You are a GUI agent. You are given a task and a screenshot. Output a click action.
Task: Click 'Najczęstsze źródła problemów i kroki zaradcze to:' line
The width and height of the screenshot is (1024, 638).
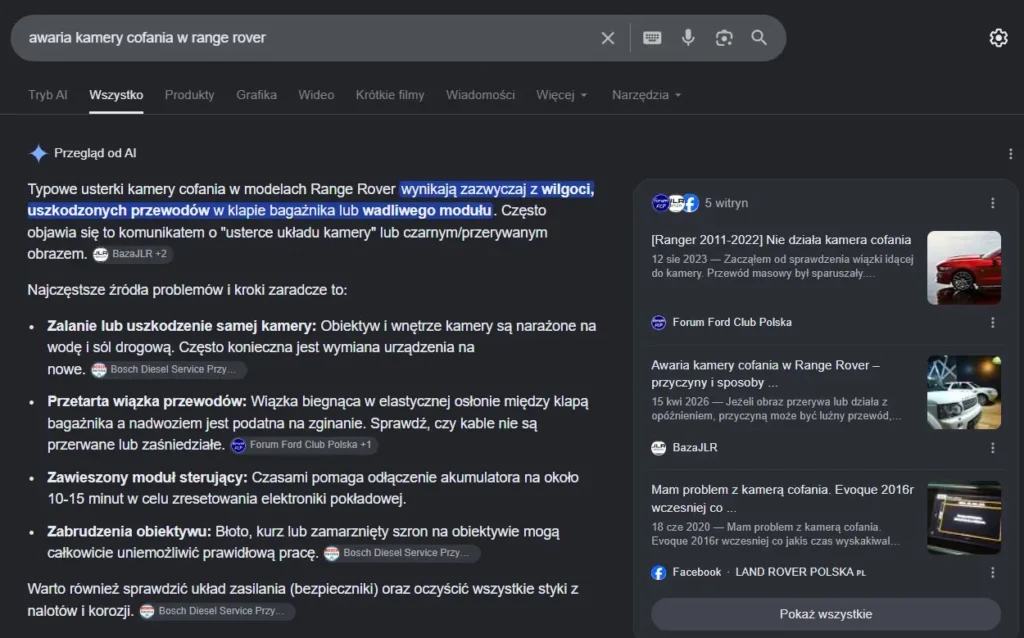click(187, 290)
